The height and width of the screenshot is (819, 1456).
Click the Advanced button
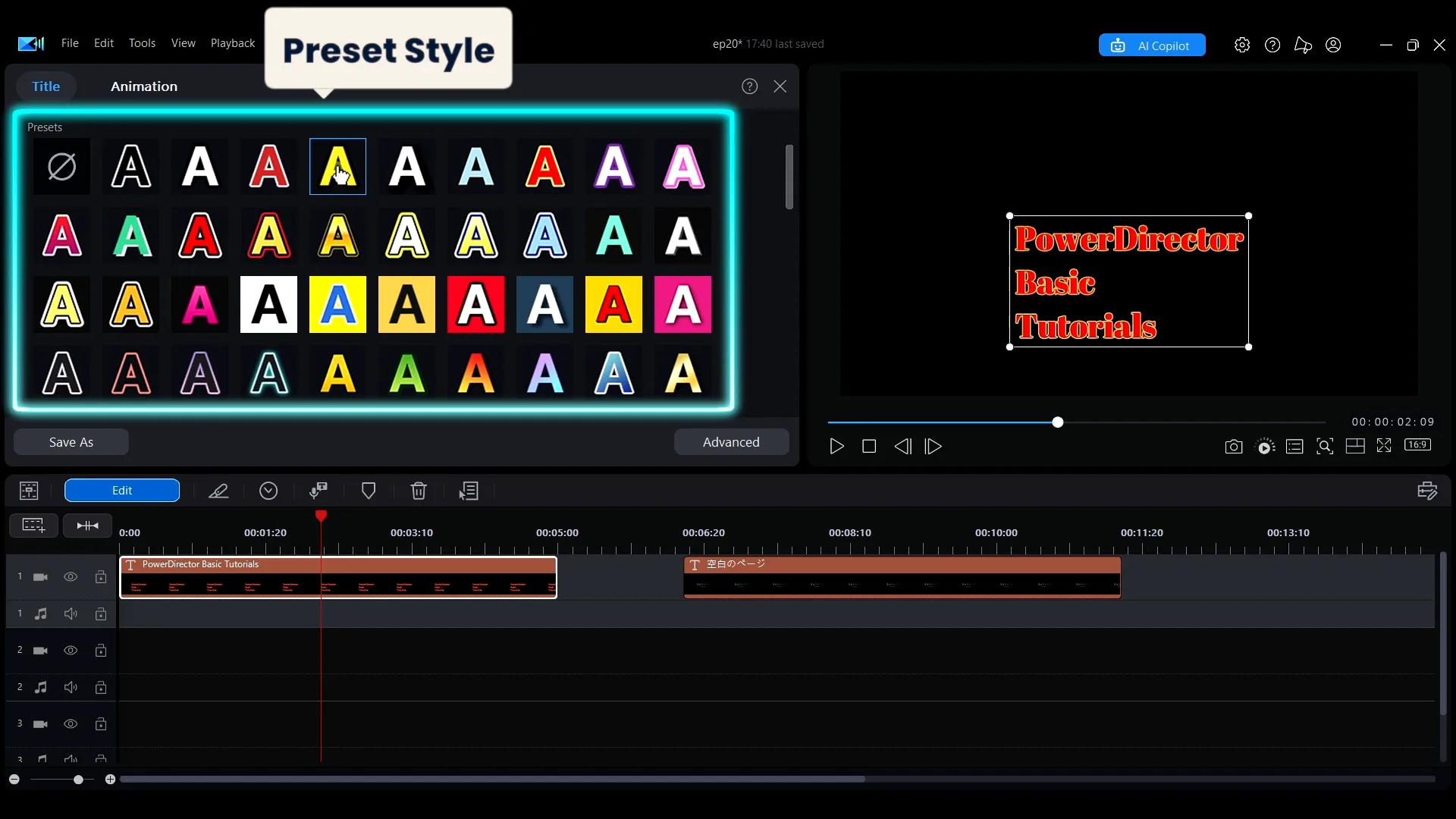click(x=731, y=442)
